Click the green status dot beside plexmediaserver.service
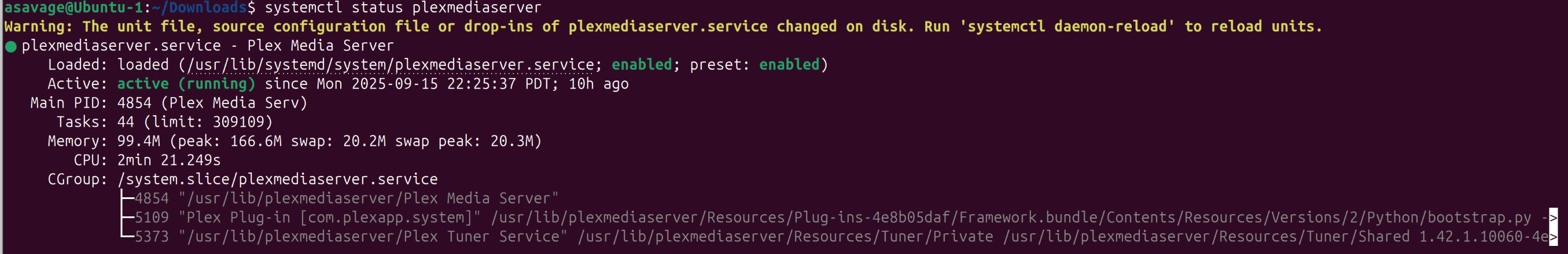 pos(11,46)
